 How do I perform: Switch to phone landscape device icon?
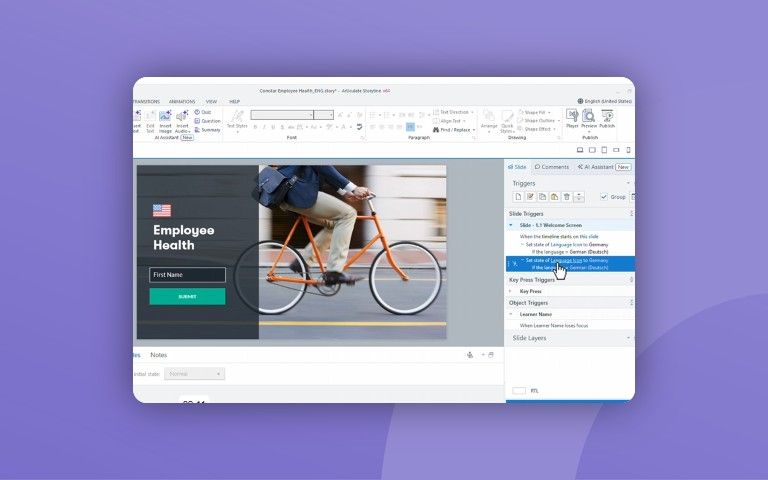[x=616, y=150]
